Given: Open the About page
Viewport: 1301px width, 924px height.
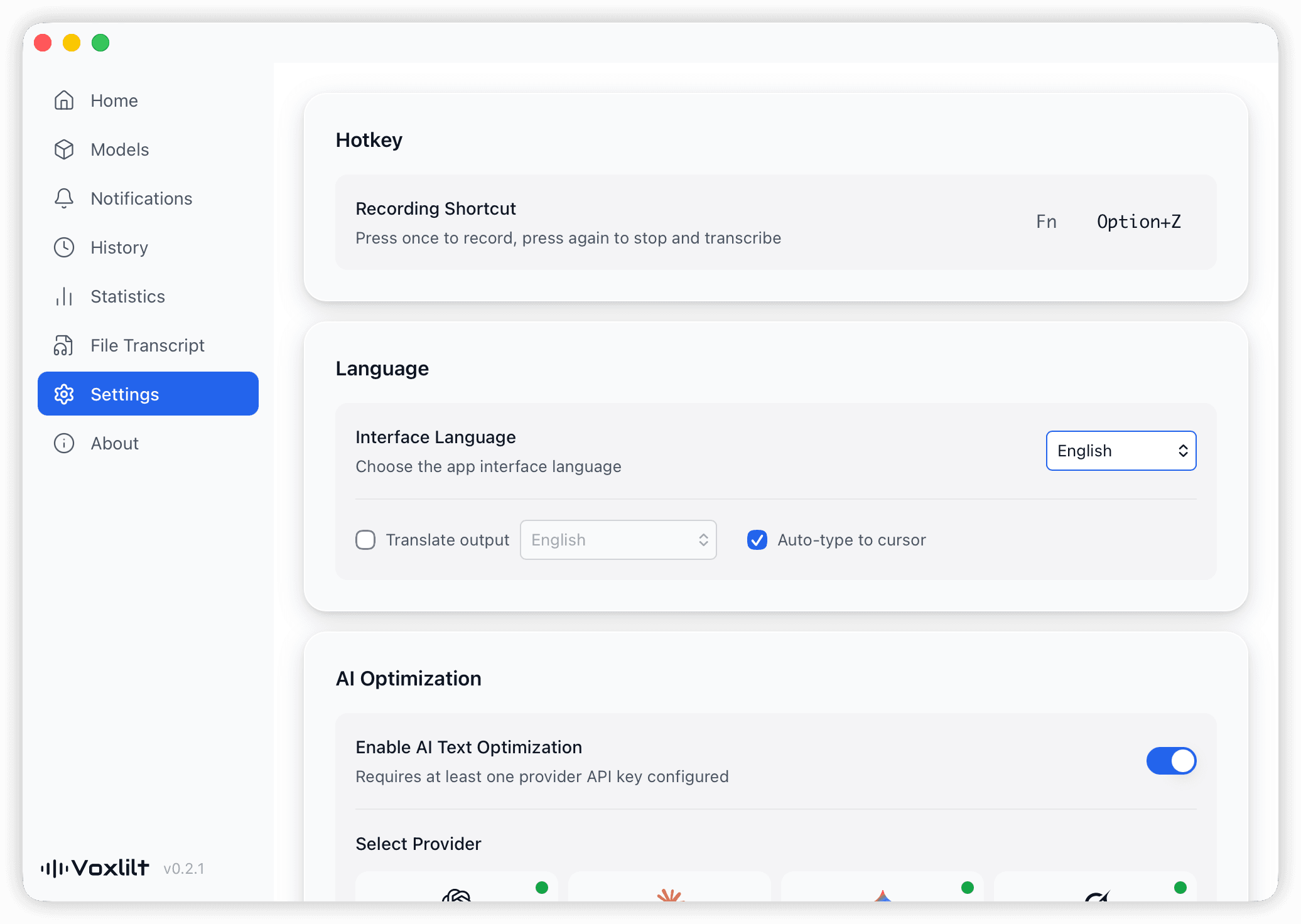Looking at the screenshot, I should (148, 443).
